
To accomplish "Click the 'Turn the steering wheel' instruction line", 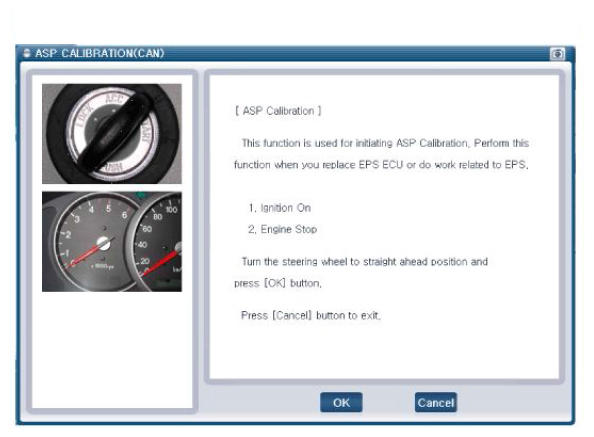I will point(364,262).
